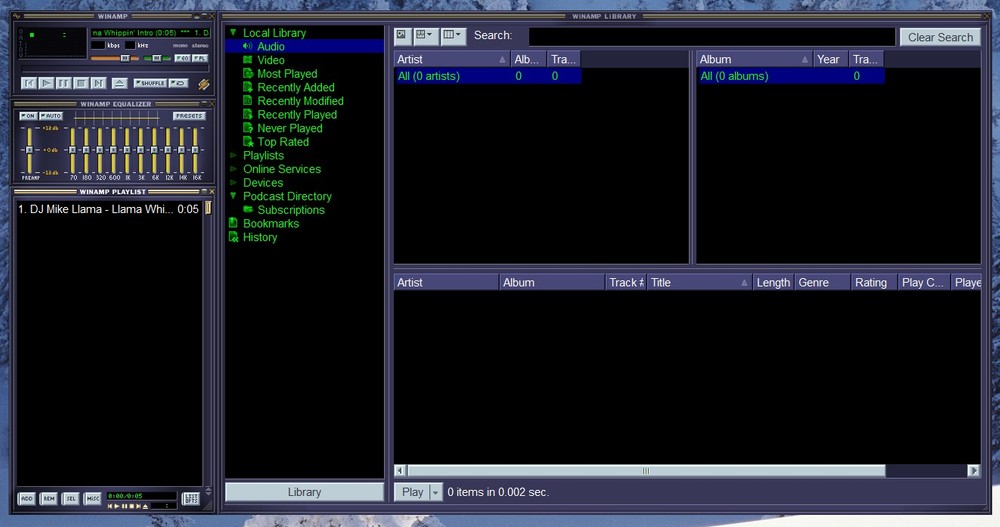
Task: Open the dropdown arrow beside Play
Action: coord(435,492)
